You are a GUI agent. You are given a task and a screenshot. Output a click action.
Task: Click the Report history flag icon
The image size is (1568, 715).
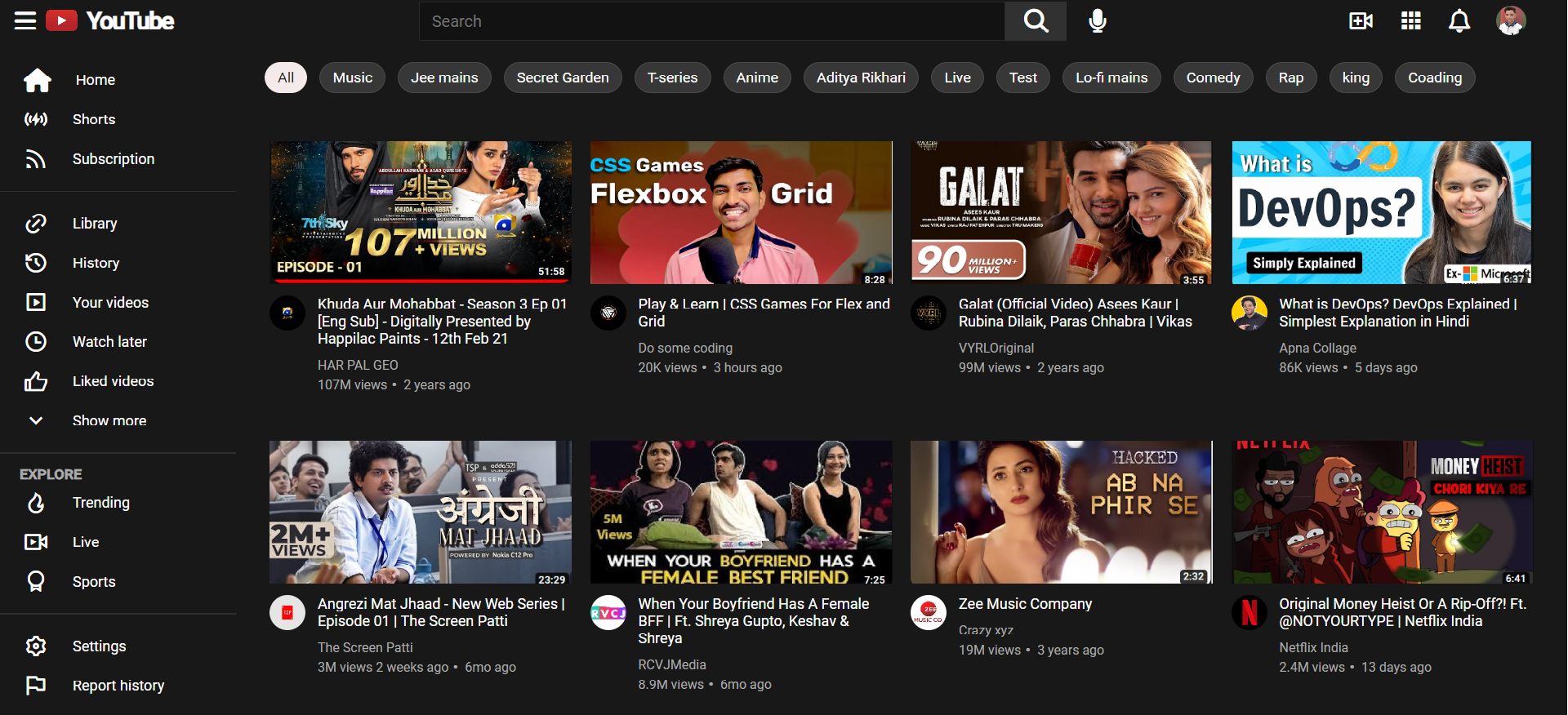pos(36,686)
